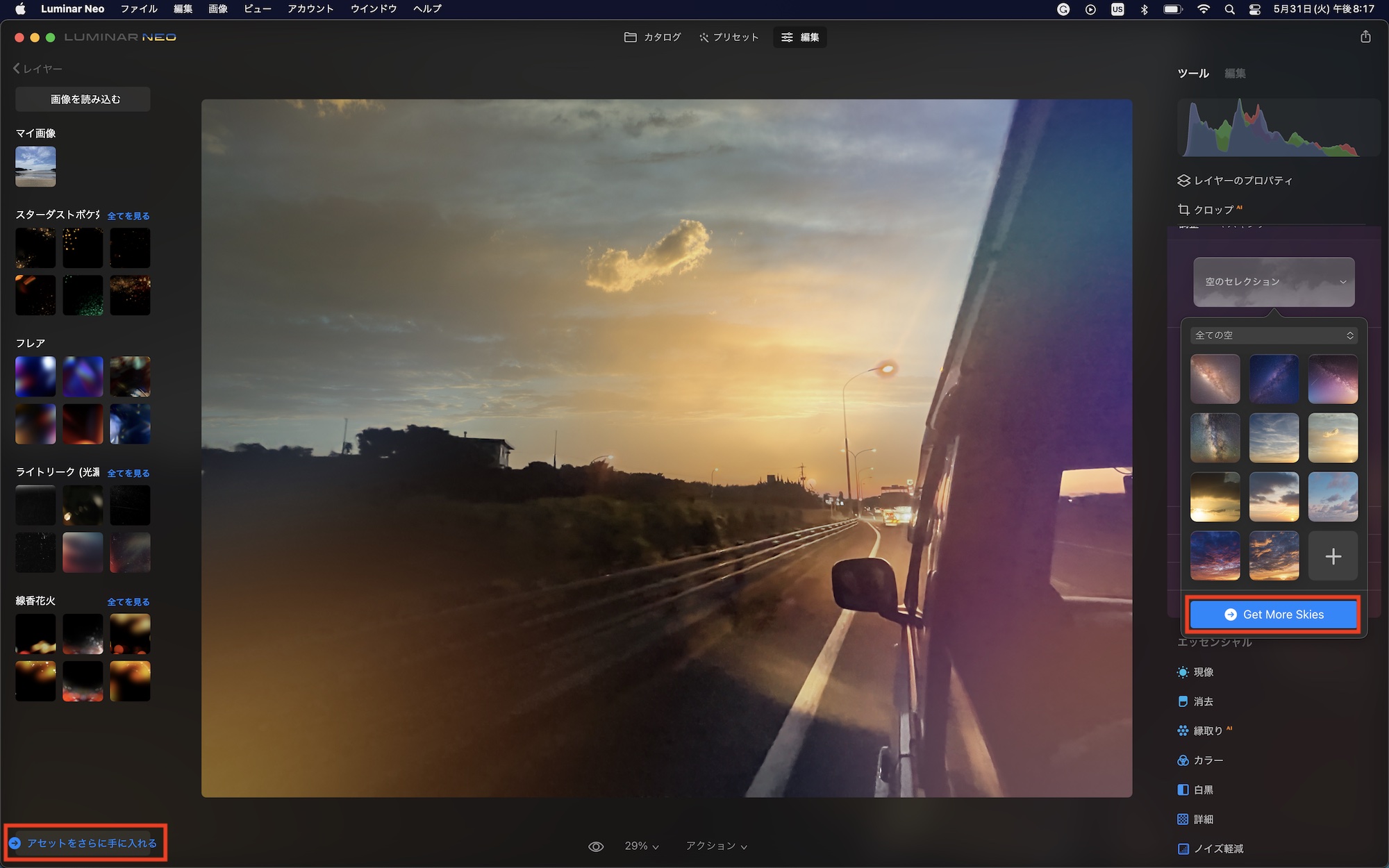Screen dimensions: 1389x868
Task: Open the 29% zoom level dropdown
Action: 641,846
